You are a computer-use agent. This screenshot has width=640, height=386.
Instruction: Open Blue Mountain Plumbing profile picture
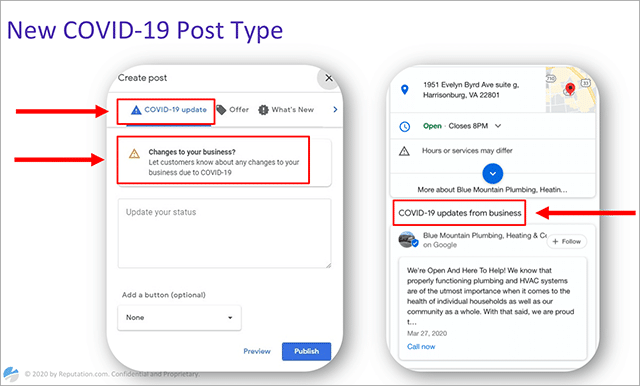pos(408,240)
